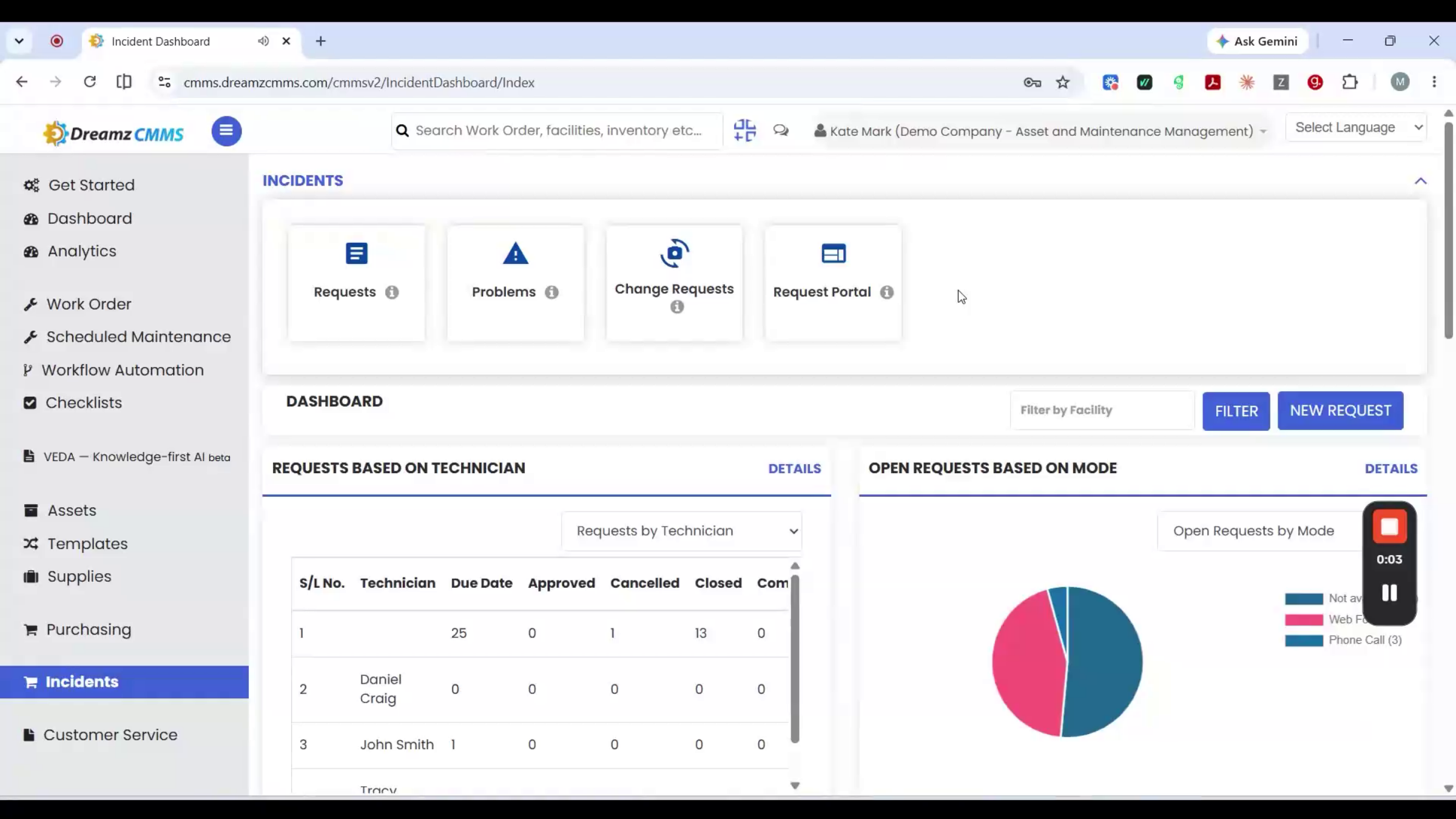Open the Select Language dropdown
Image resolution: width=1456 pixels, height=819 pixels.
click(x=1356, y=127)
